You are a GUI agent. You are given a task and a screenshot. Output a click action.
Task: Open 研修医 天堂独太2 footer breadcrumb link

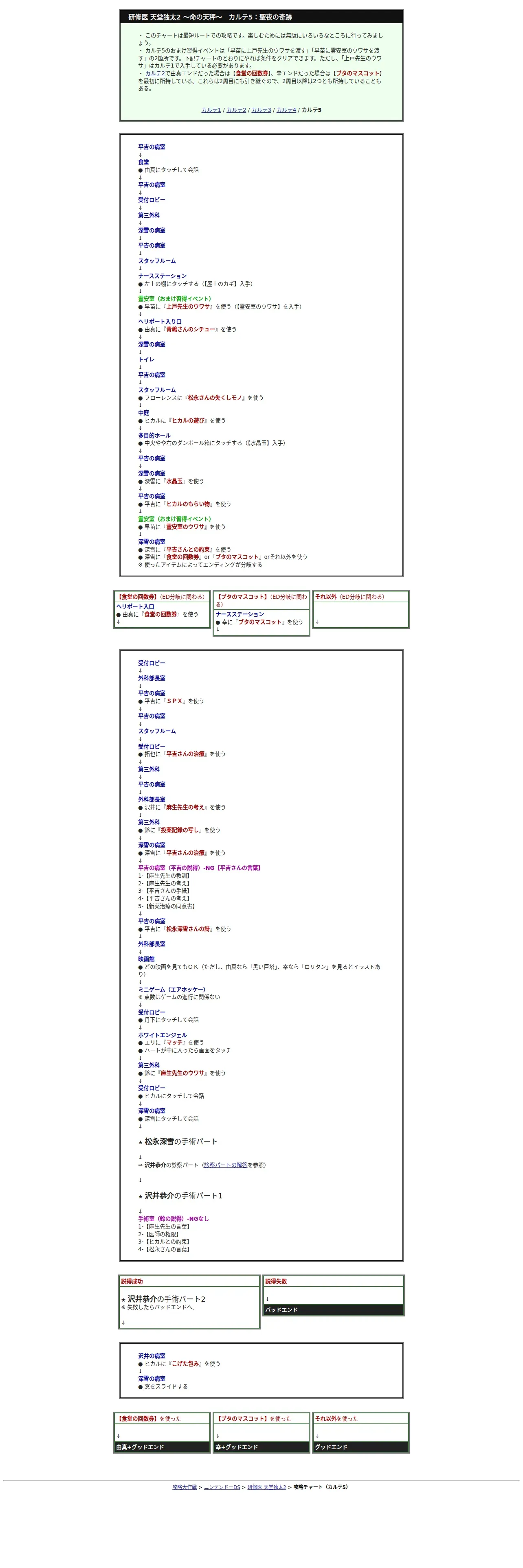coord(267,1487)
